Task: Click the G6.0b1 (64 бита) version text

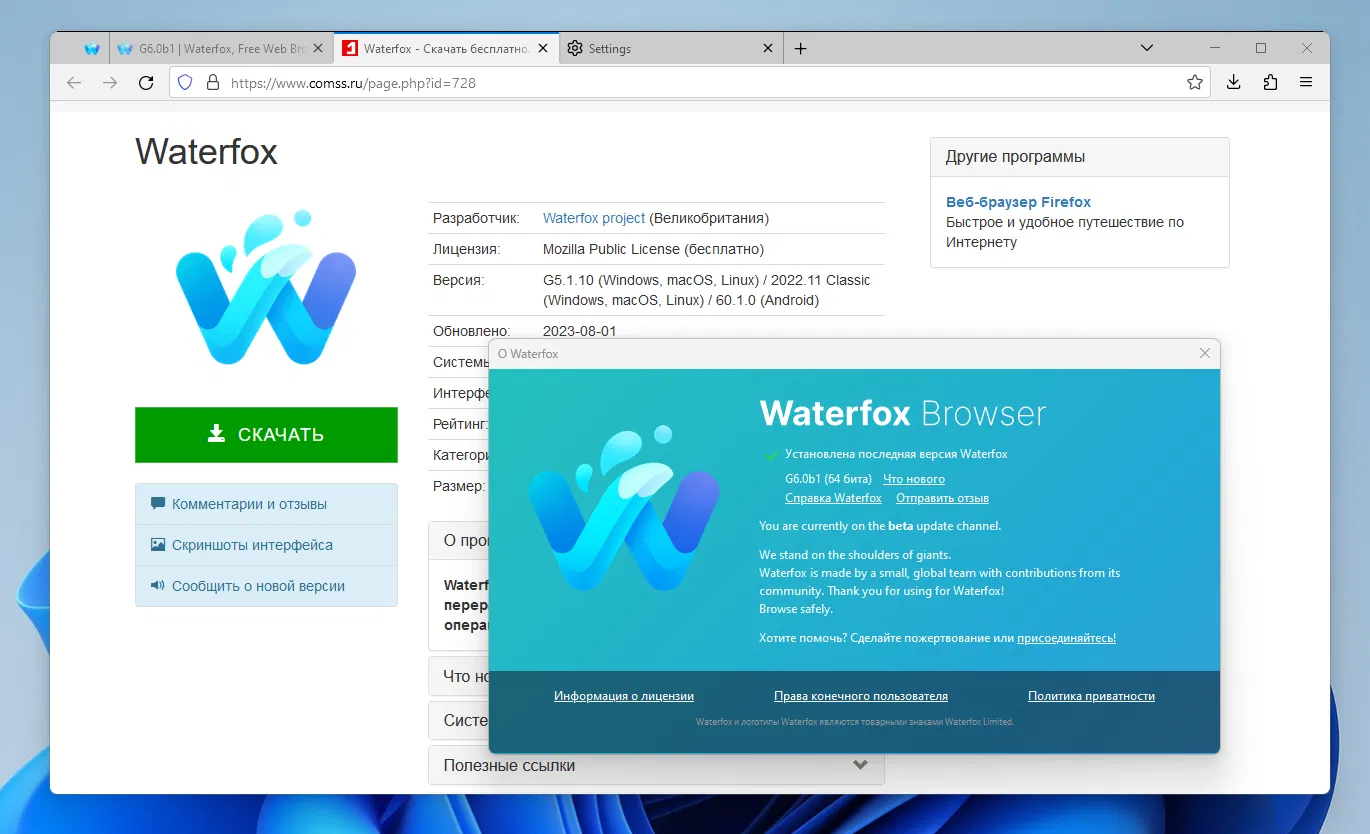Action: tap(828, 479)
